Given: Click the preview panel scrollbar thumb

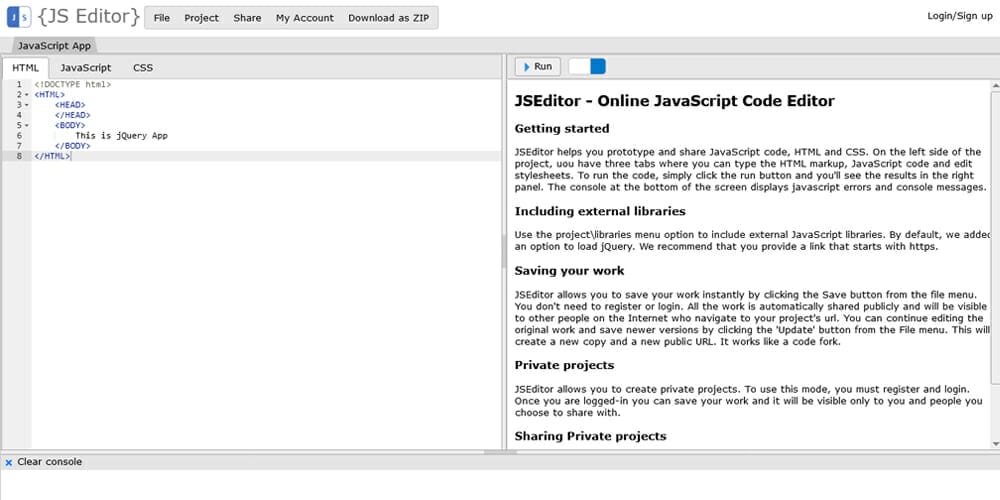Looking at the screenshot, I should 995,237.
